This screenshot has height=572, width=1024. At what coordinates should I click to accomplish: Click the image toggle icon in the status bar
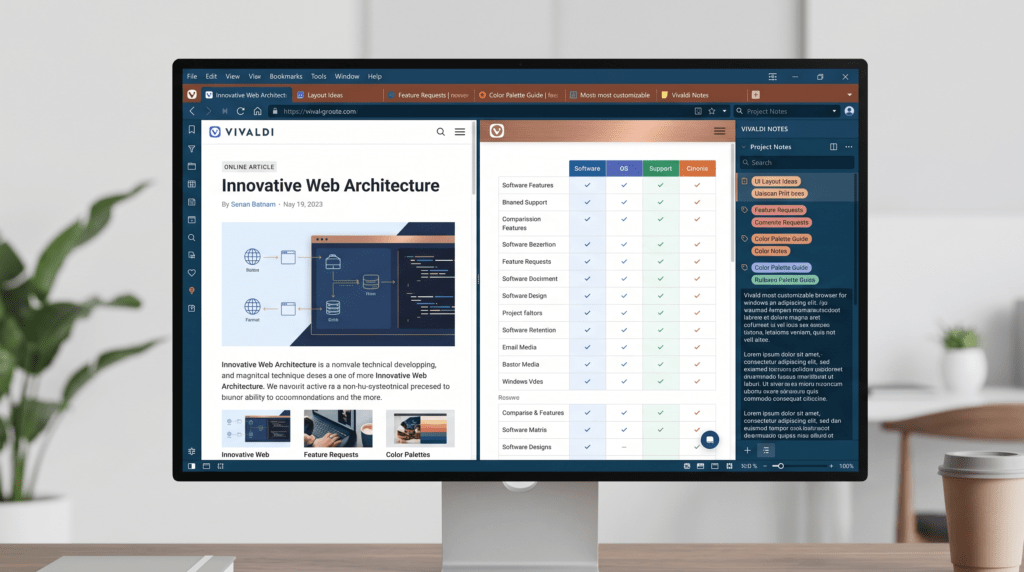click(x=701, y=466)
